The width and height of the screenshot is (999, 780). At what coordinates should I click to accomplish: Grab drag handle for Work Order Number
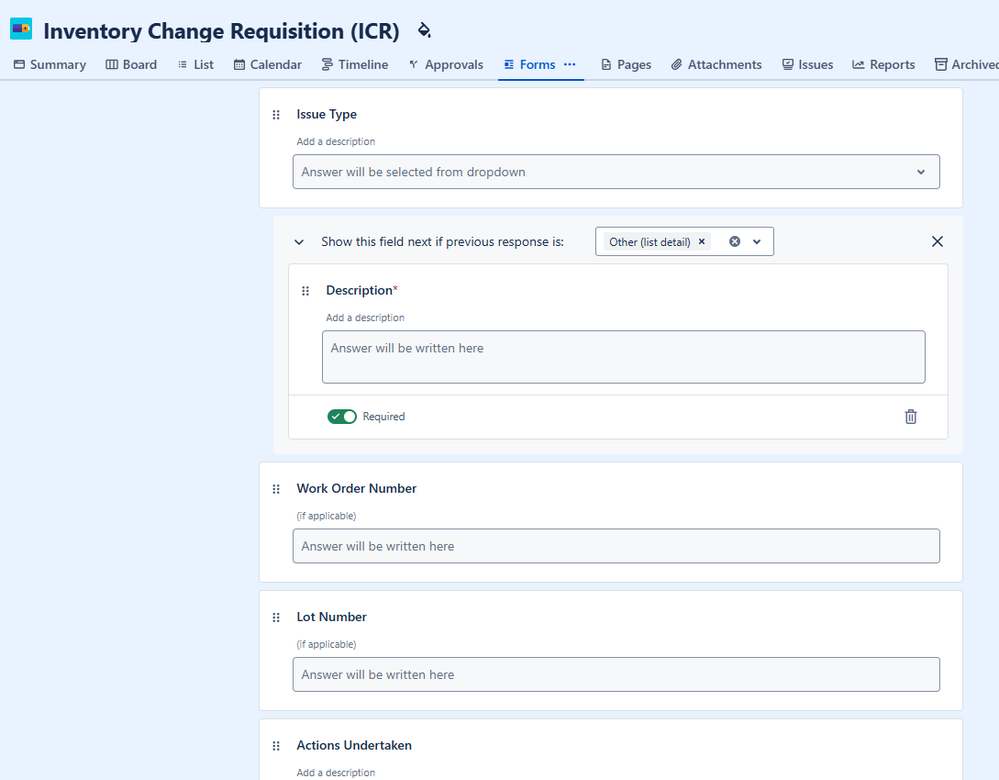(x=276, y=489)
